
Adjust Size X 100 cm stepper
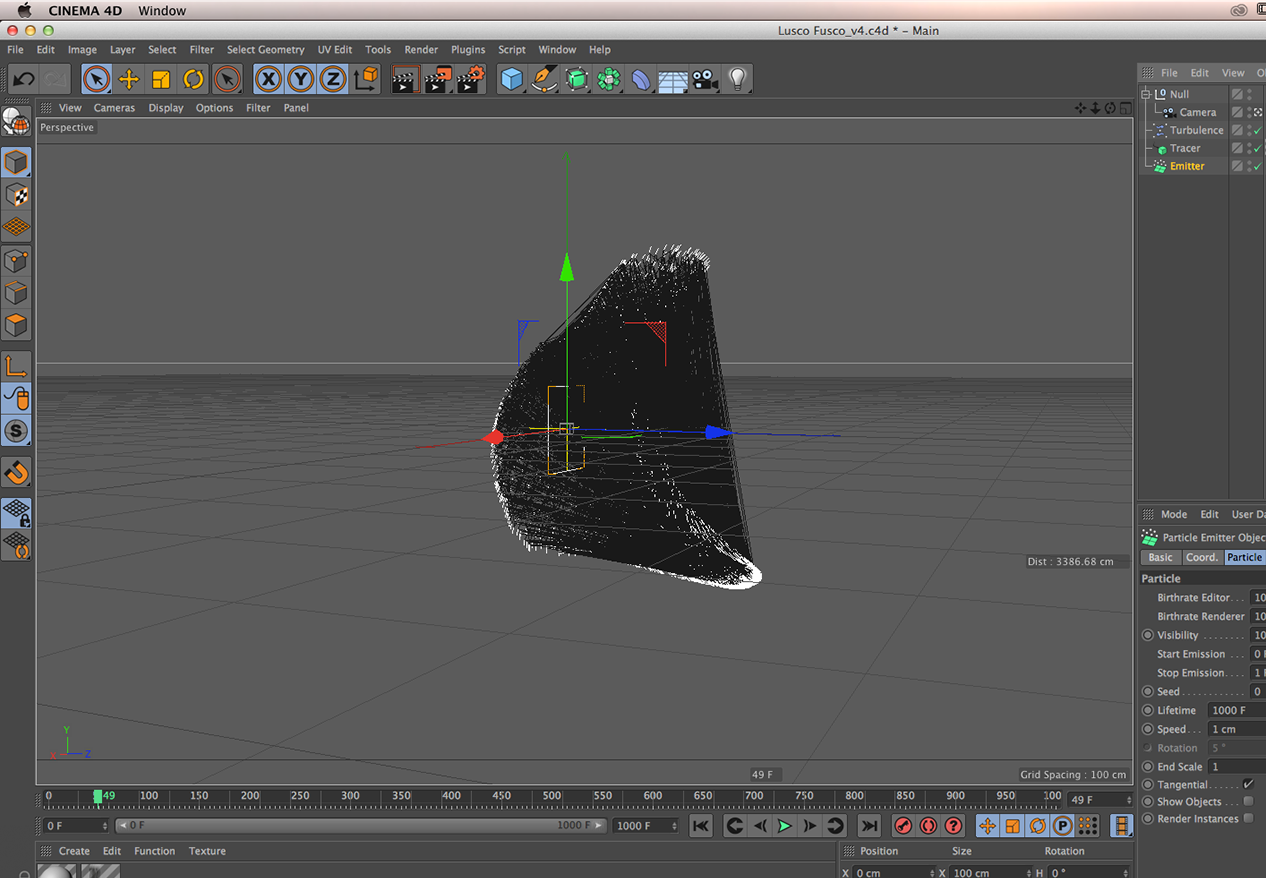pyautogui.click(x=1027, y=873)
